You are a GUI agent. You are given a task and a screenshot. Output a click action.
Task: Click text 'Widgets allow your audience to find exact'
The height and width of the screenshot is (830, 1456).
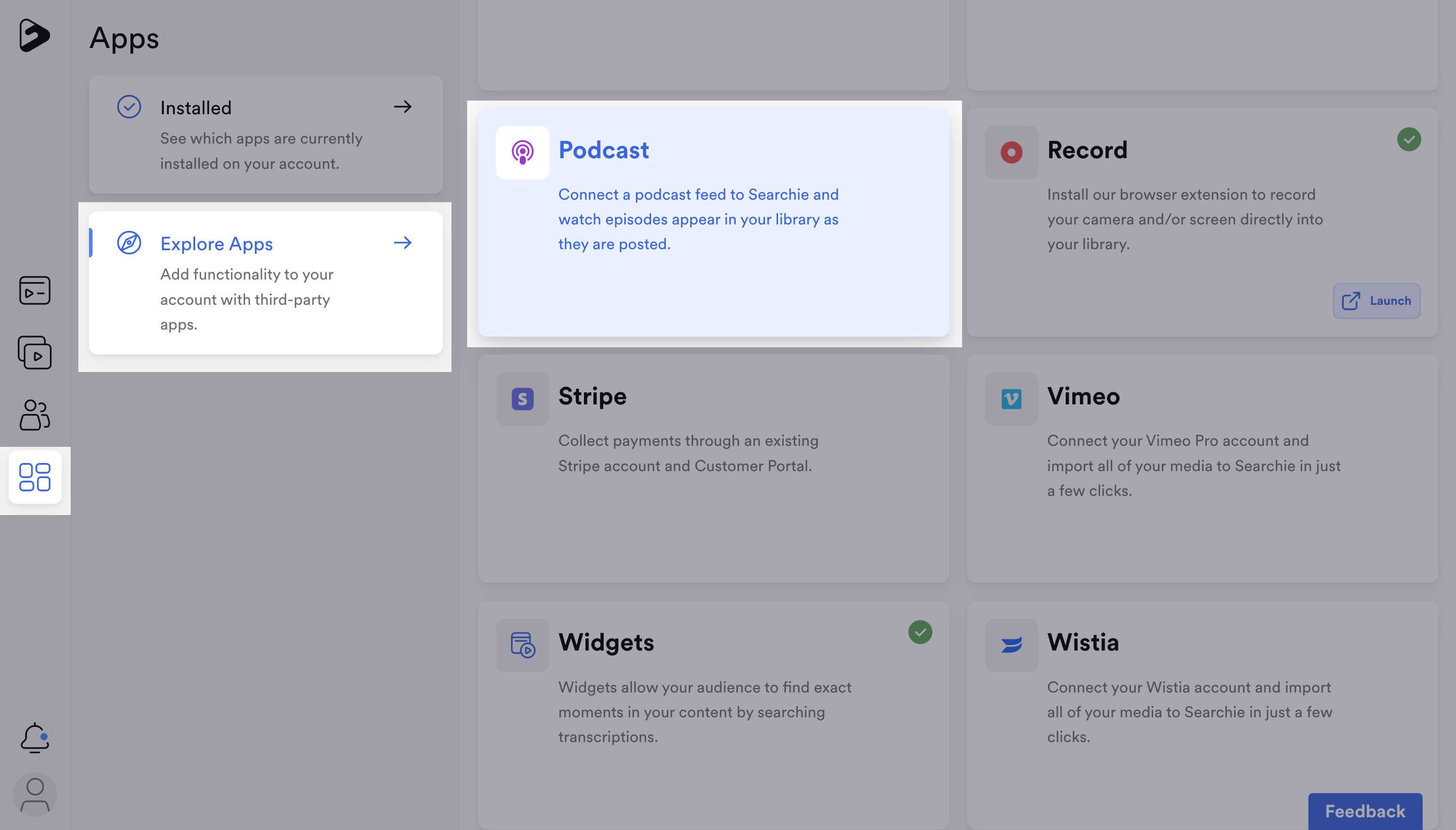[x=705, y=687]
